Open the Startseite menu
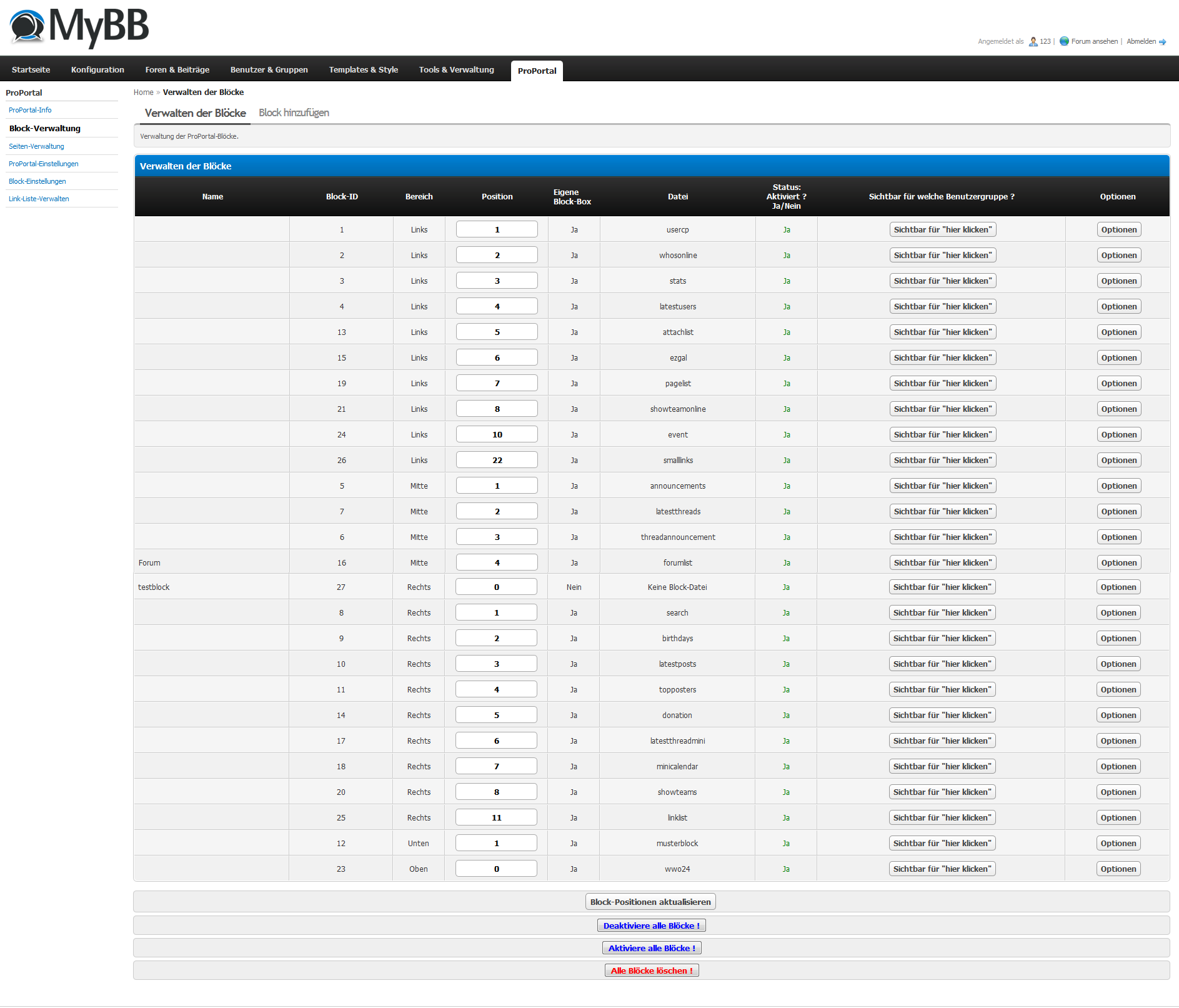 click(x=31, y=69)
